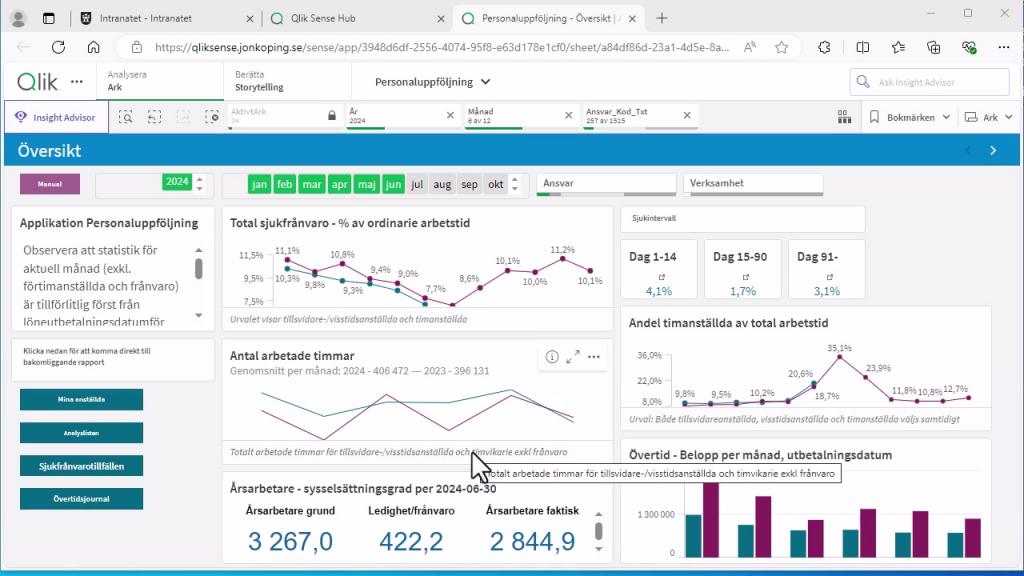1024x576 pixels.
Task: Click Insight Advisor button
Action: point(56,117)
